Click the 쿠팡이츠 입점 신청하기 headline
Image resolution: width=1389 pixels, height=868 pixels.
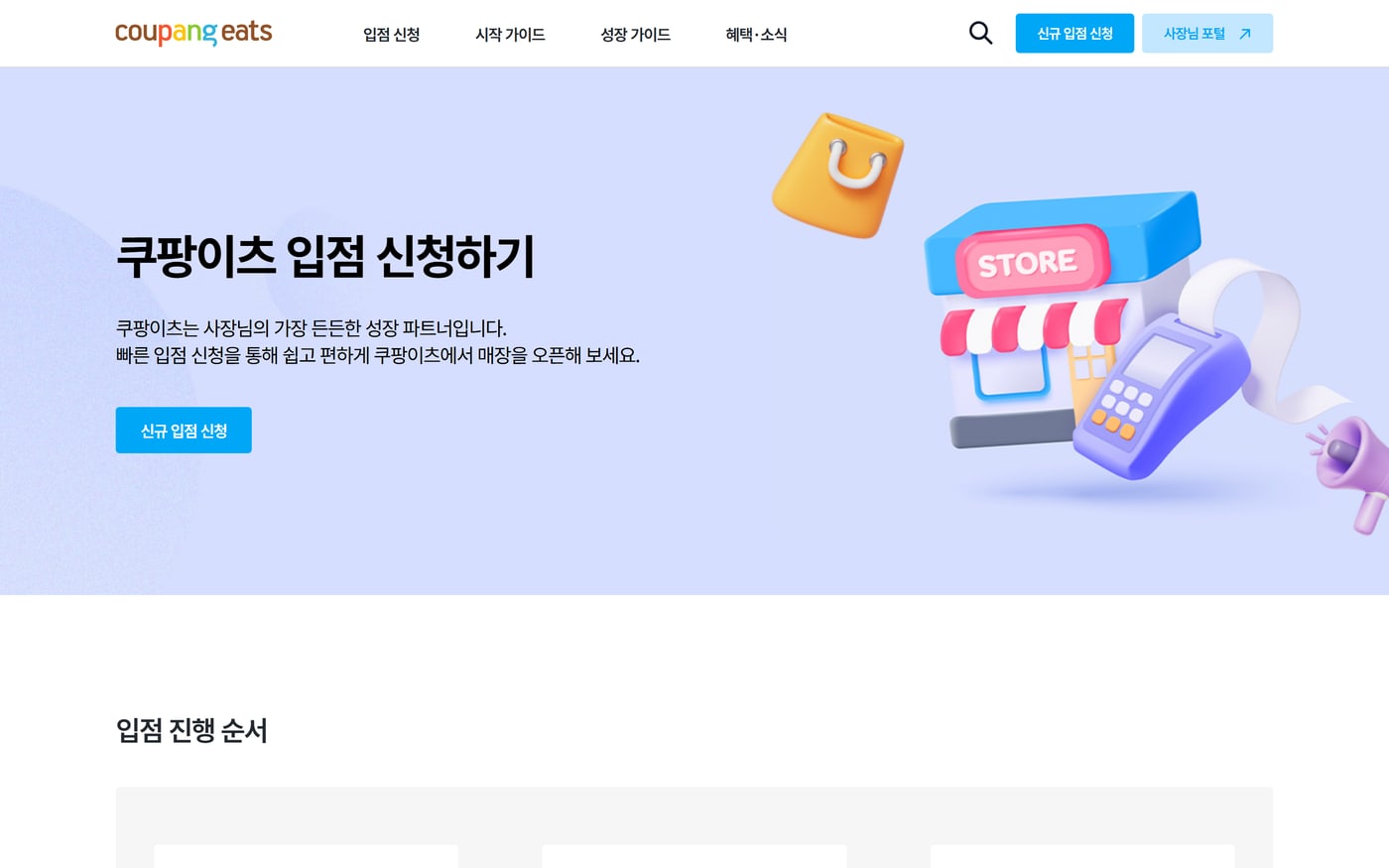(x=325, y=256)
